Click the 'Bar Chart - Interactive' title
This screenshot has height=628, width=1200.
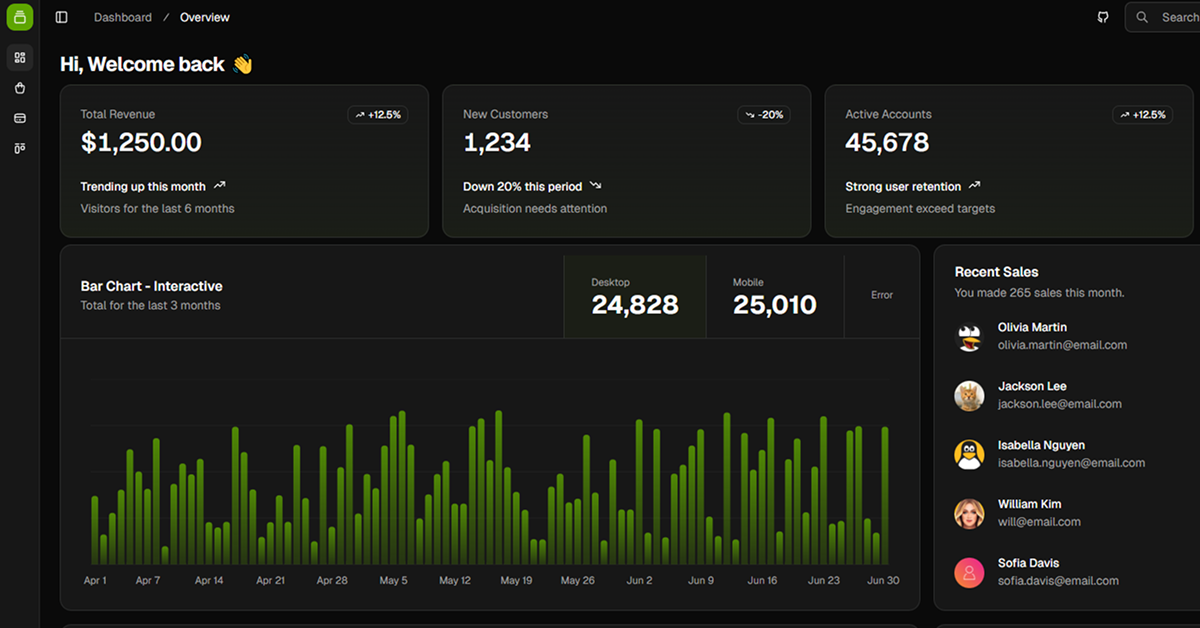[x=152, y=287]
